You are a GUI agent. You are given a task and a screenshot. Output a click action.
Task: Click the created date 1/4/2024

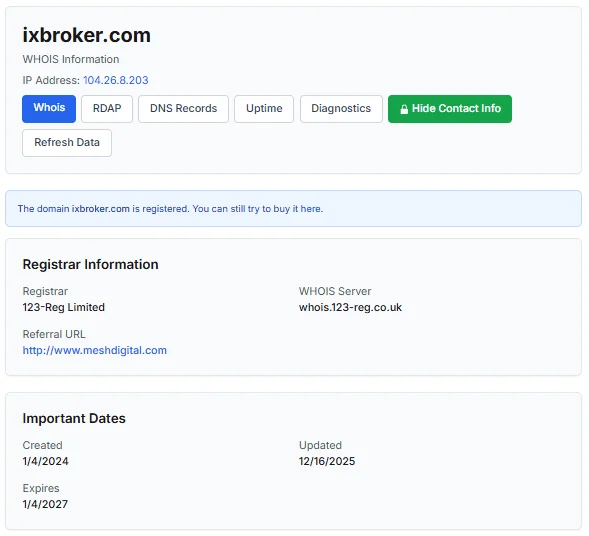point(45,461)
